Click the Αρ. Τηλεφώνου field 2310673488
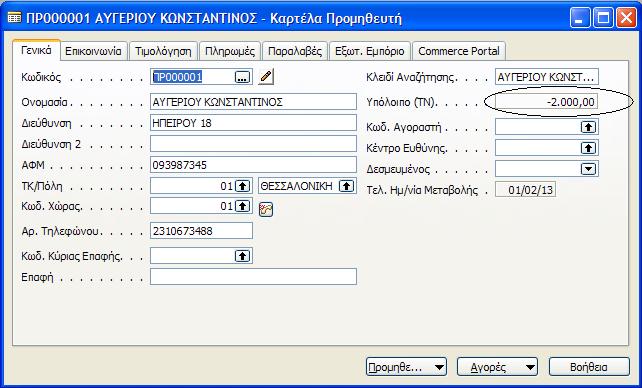 (x=201, y=231)
